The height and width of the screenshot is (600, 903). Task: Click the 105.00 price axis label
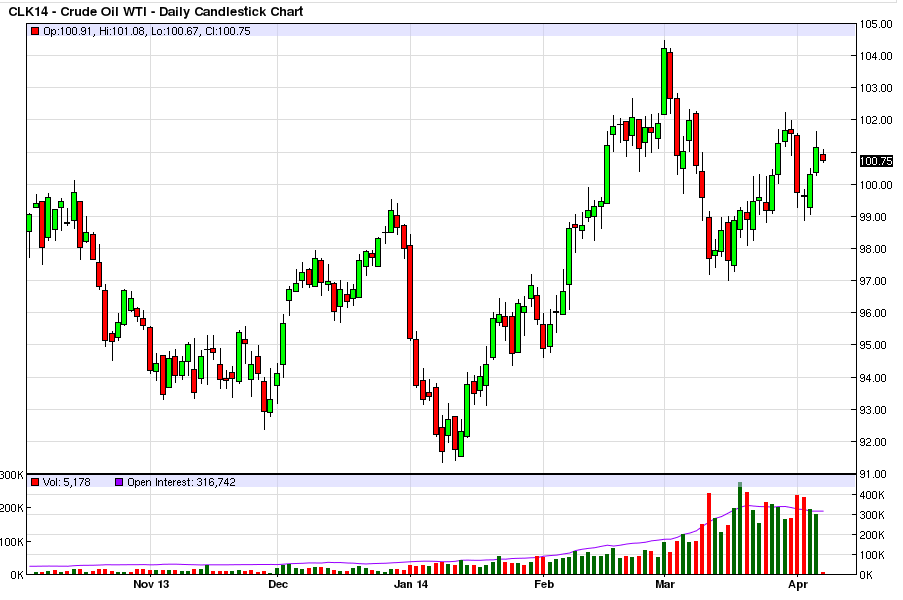[876, 24]
